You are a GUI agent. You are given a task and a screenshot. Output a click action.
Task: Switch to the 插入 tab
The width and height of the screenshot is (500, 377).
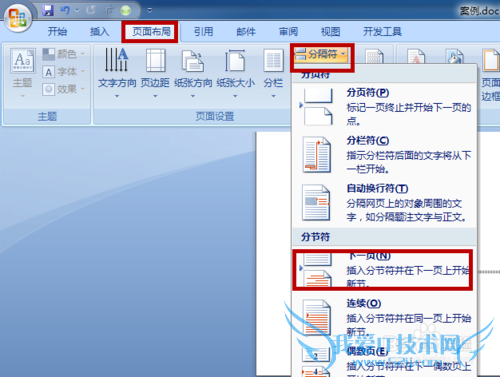(x=100, y=32)
